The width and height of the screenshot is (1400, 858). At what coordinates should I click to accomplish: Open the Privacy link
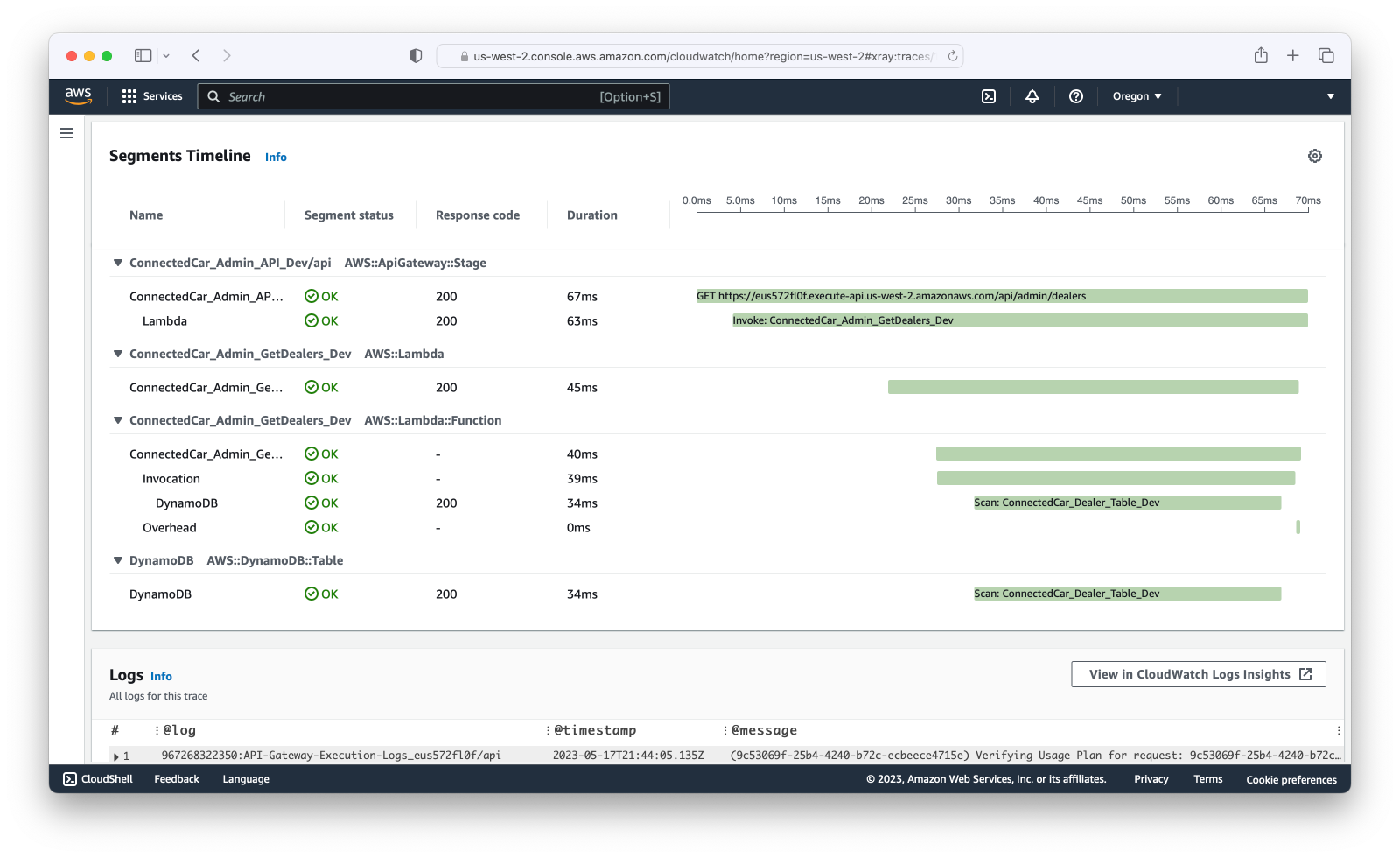[1151, 779]
